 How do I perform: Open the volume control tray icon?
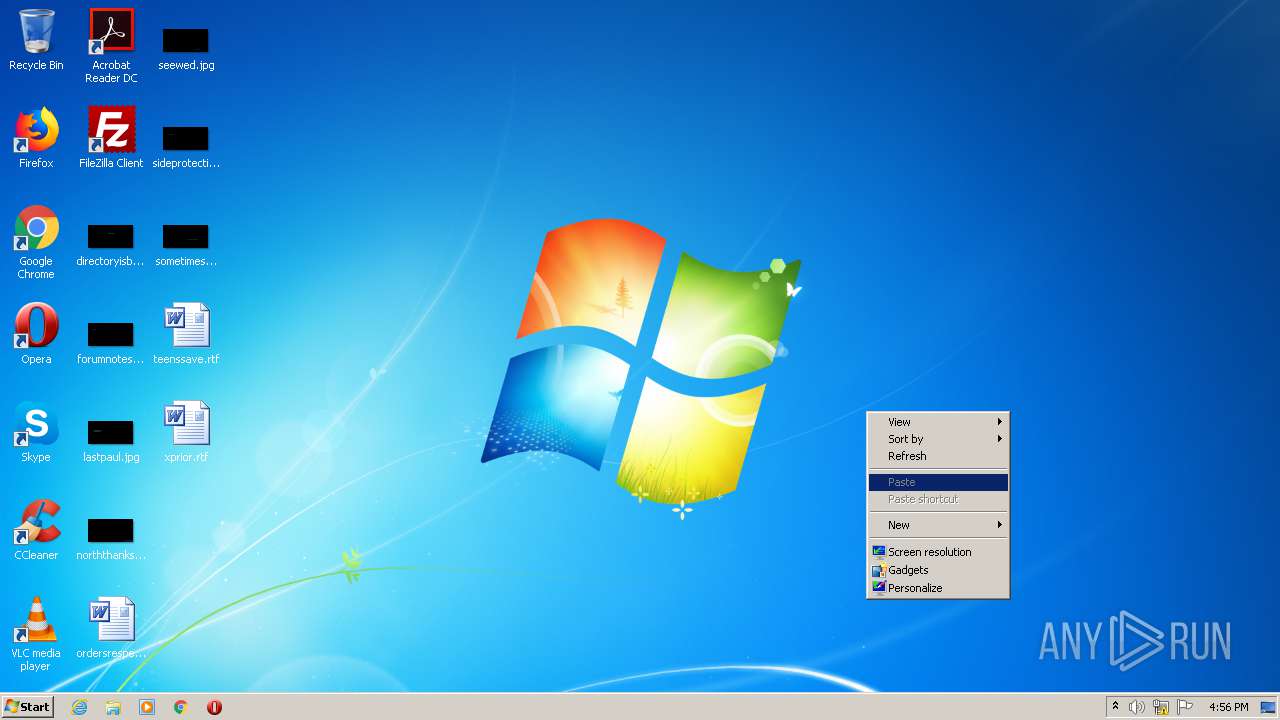click(x=1137, y=707)
